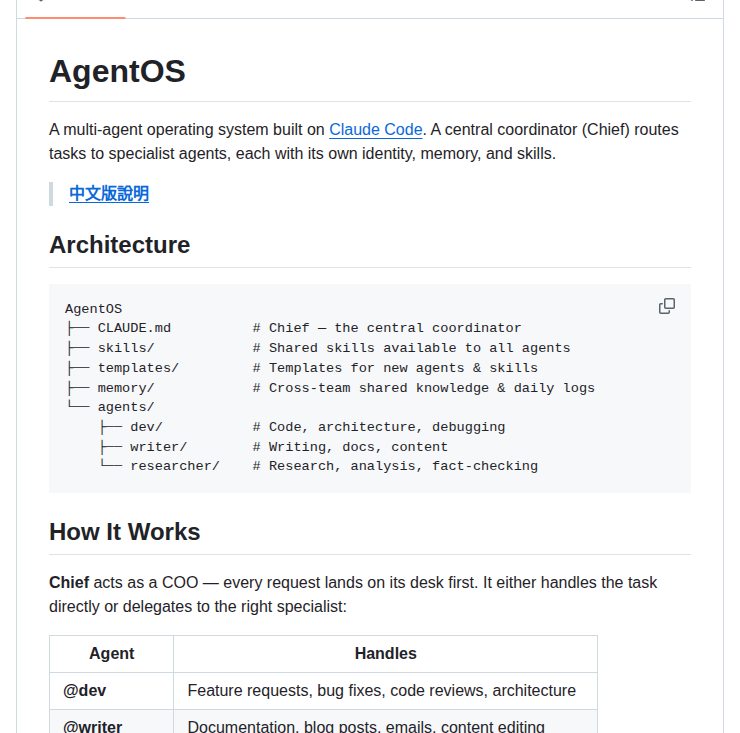The height and width of the screenshot is (733, 740).
Task: Click the skills/ entry in code block
Action: pyautogui.click(x=126, y=348)
